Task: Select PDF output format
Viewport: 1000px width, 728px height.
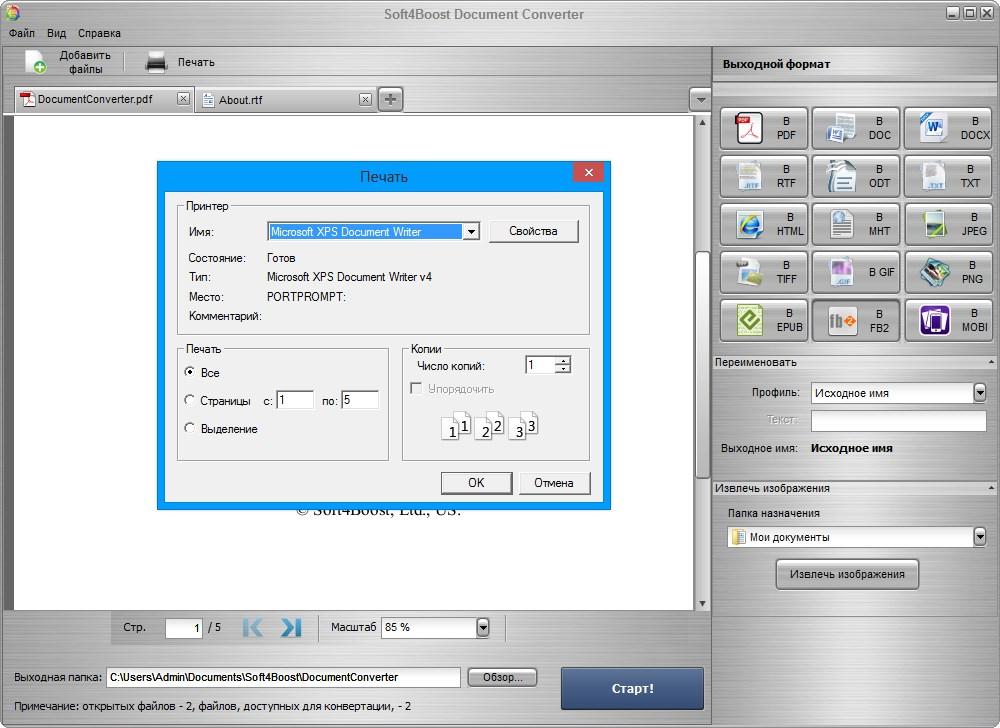Action: tap(765, 128)
